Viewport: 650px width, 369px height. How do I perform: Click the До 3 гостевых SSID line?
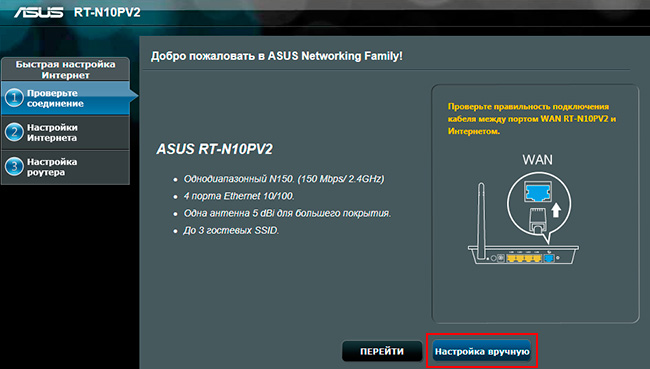click(x=231, y=230)
